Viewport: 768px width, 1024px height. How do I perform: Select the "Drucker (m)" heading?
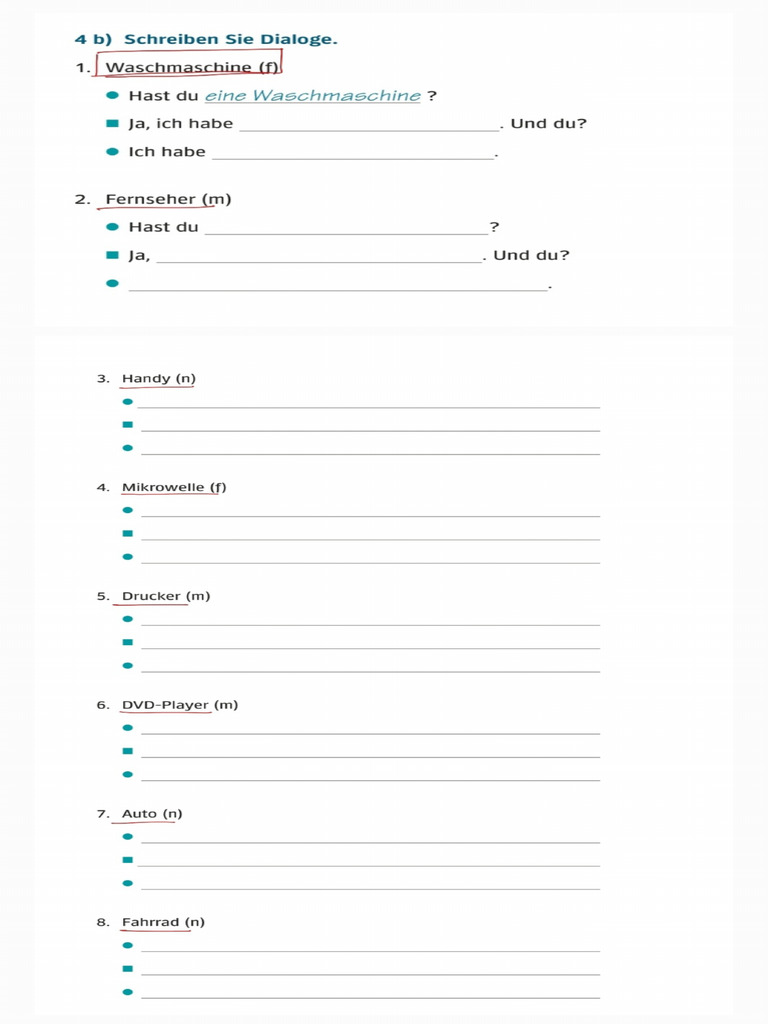166,597
